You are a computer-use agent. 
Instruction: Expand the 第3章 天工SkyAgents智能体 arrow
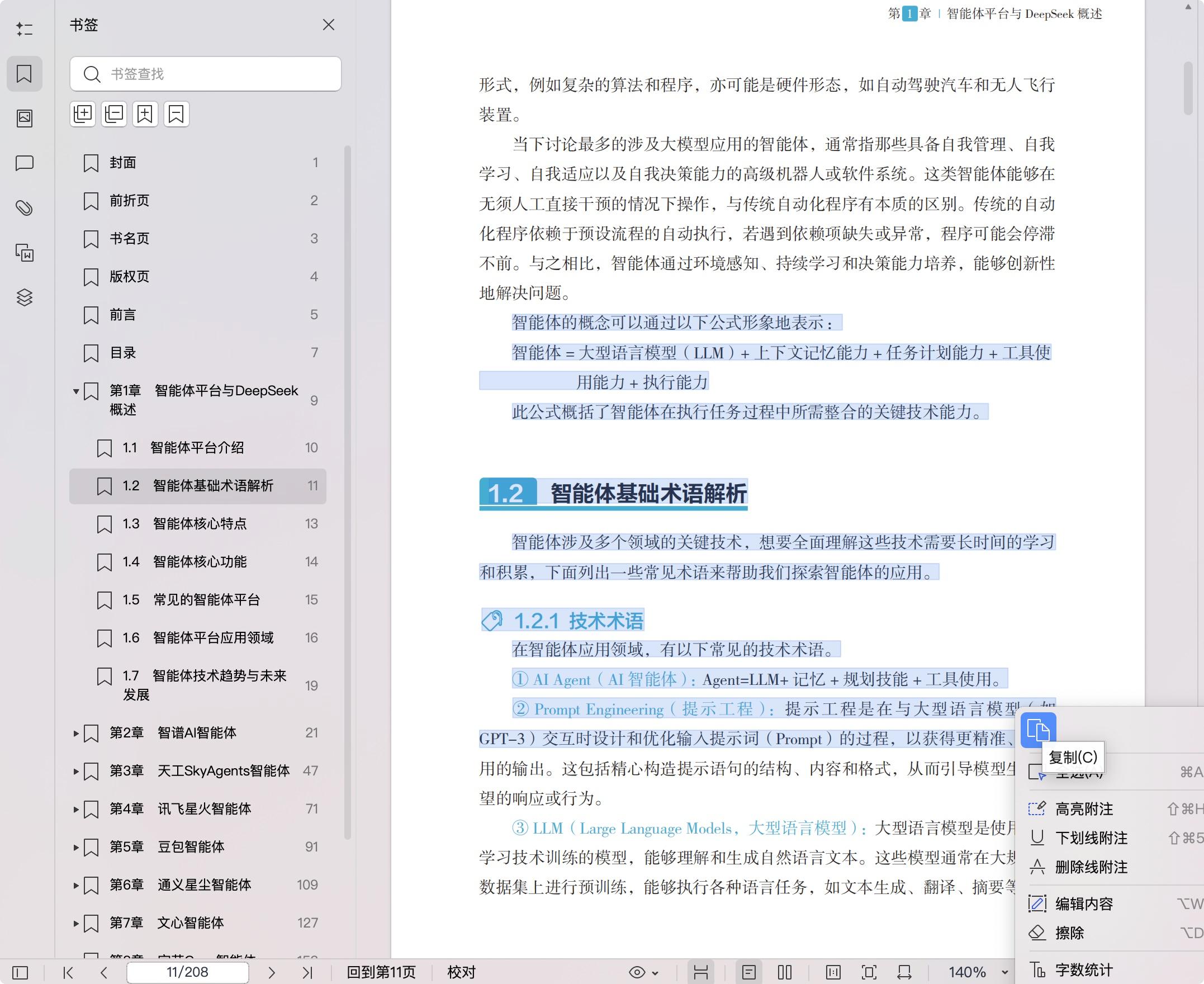pos(76,771)
